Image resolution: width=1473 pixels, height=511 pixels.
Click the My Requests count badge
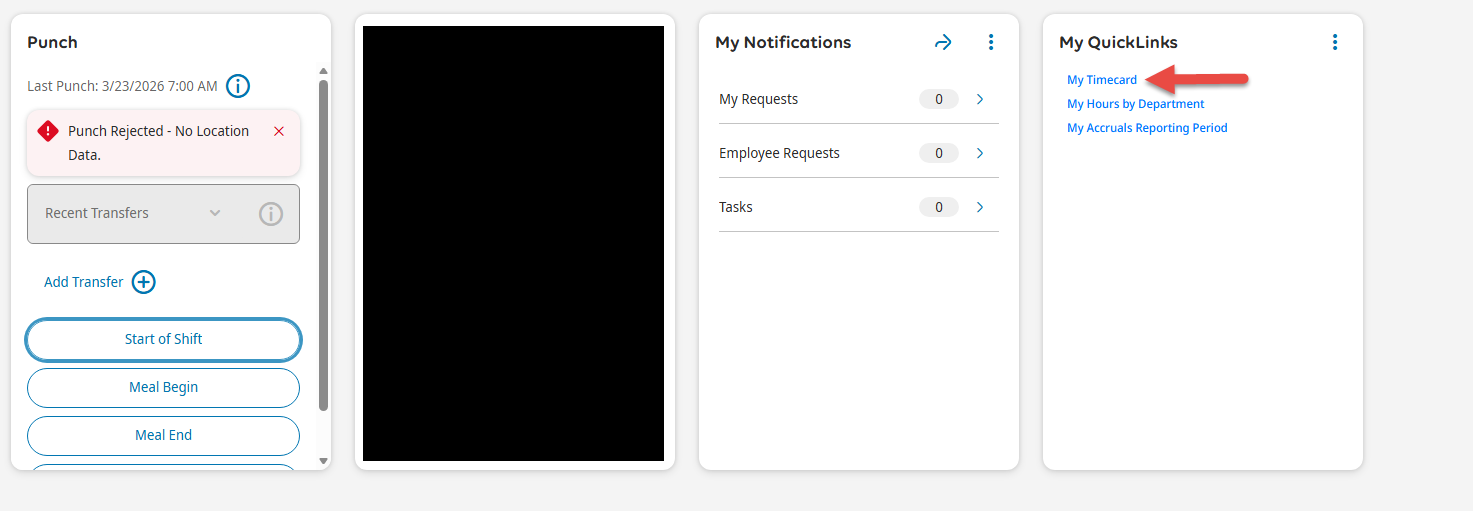(939, 99)
